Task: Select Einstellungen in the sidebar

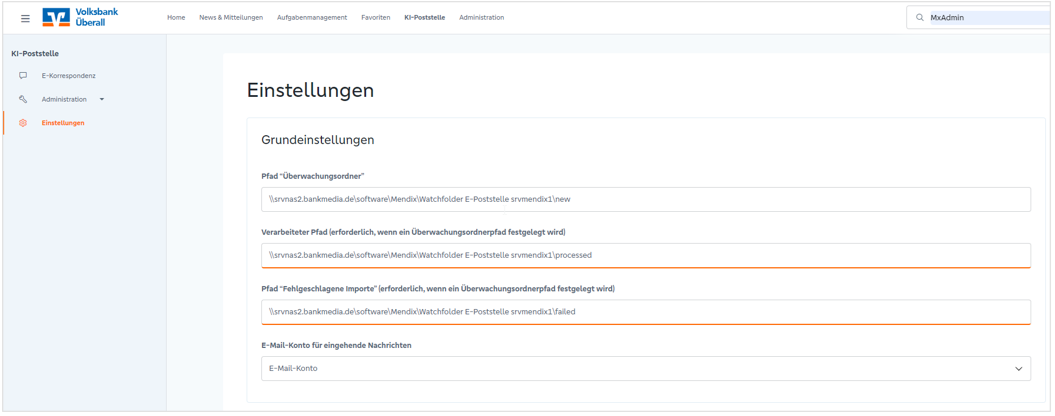Action: pyautogui.click(x=63, y=123)
